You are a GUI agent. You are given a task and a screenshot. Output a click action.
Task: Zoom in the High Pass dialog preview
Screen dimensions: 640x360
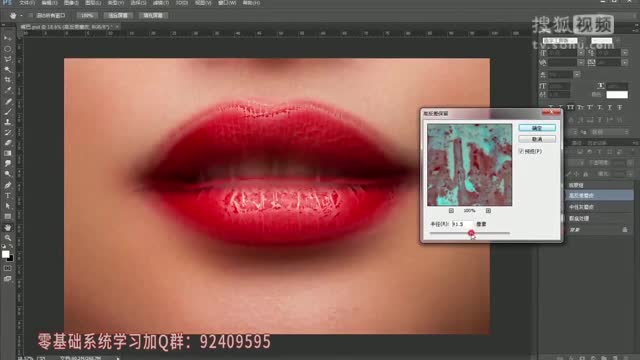tap(488, 211)
